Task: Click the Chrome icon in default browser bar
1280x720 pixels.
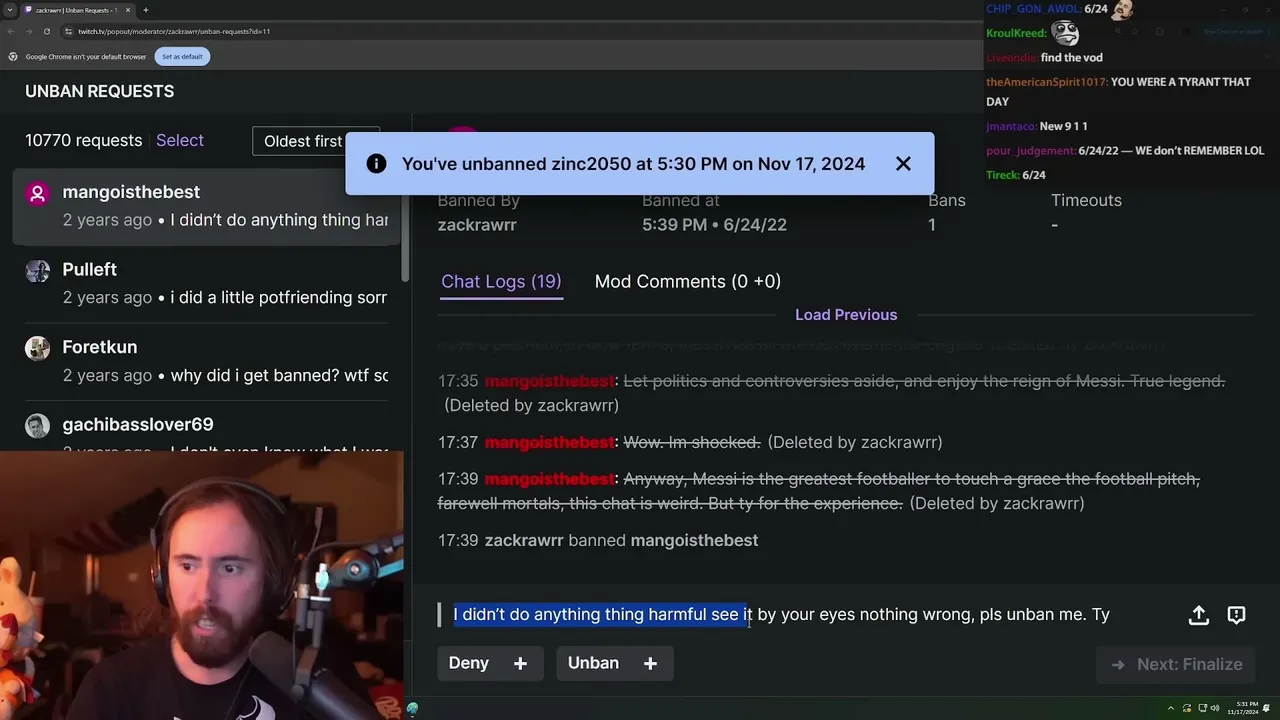Action: 15,56
